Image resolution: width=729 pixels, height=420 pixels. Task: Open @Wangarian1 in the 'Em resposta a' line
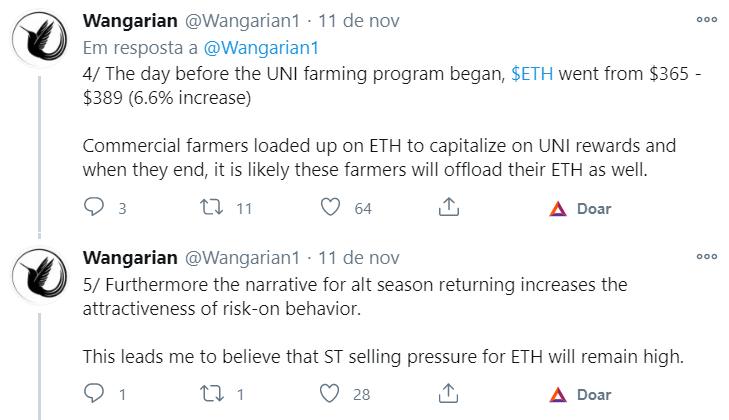[261, 48]
